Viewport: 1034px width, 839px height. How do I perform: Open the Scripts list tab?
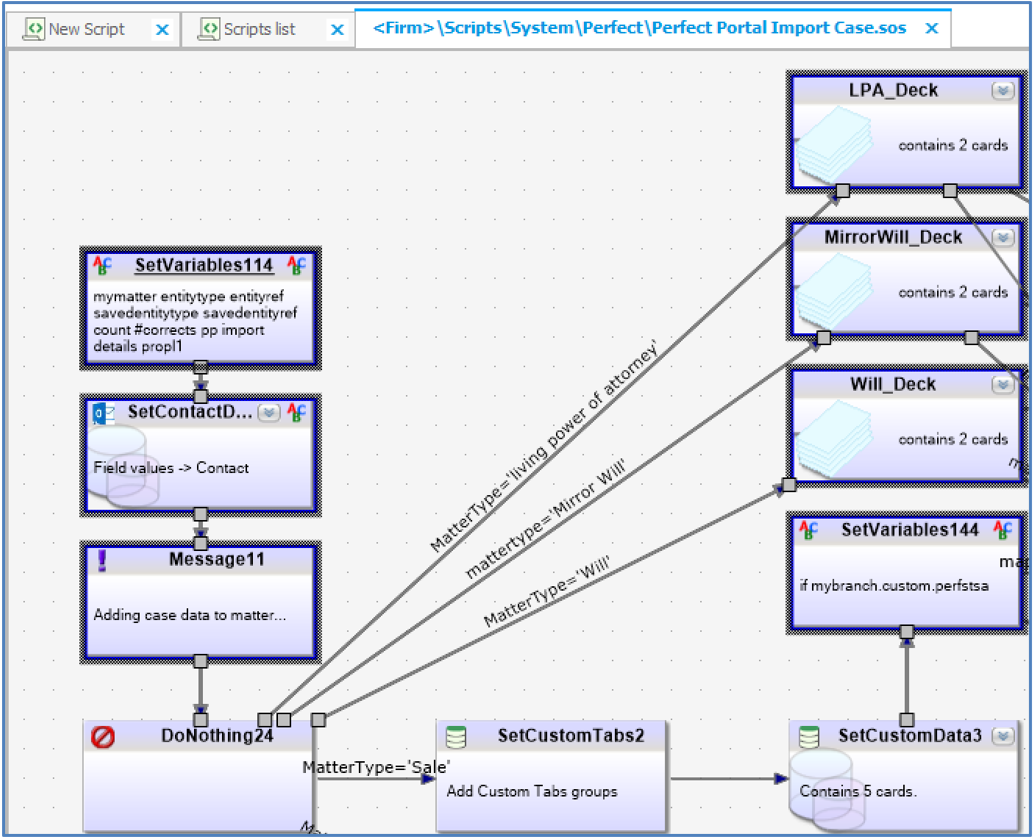259,29
